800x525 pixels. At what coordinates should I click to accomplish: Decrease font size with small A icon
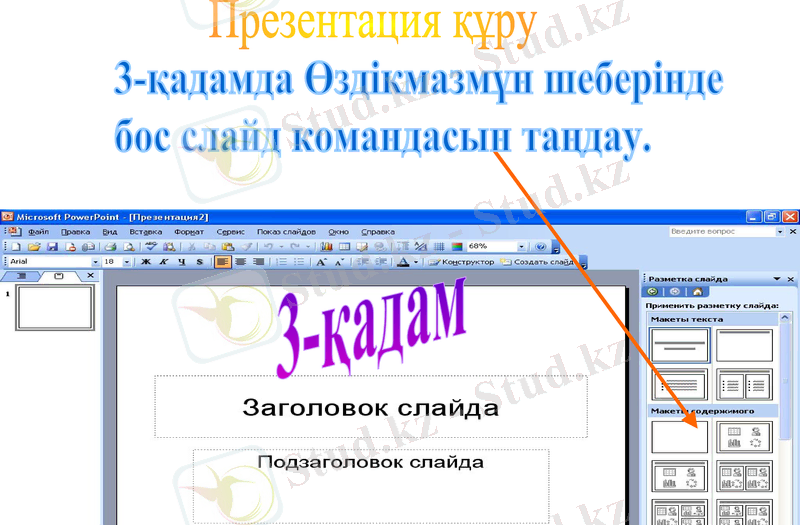(x=339, y=262)
